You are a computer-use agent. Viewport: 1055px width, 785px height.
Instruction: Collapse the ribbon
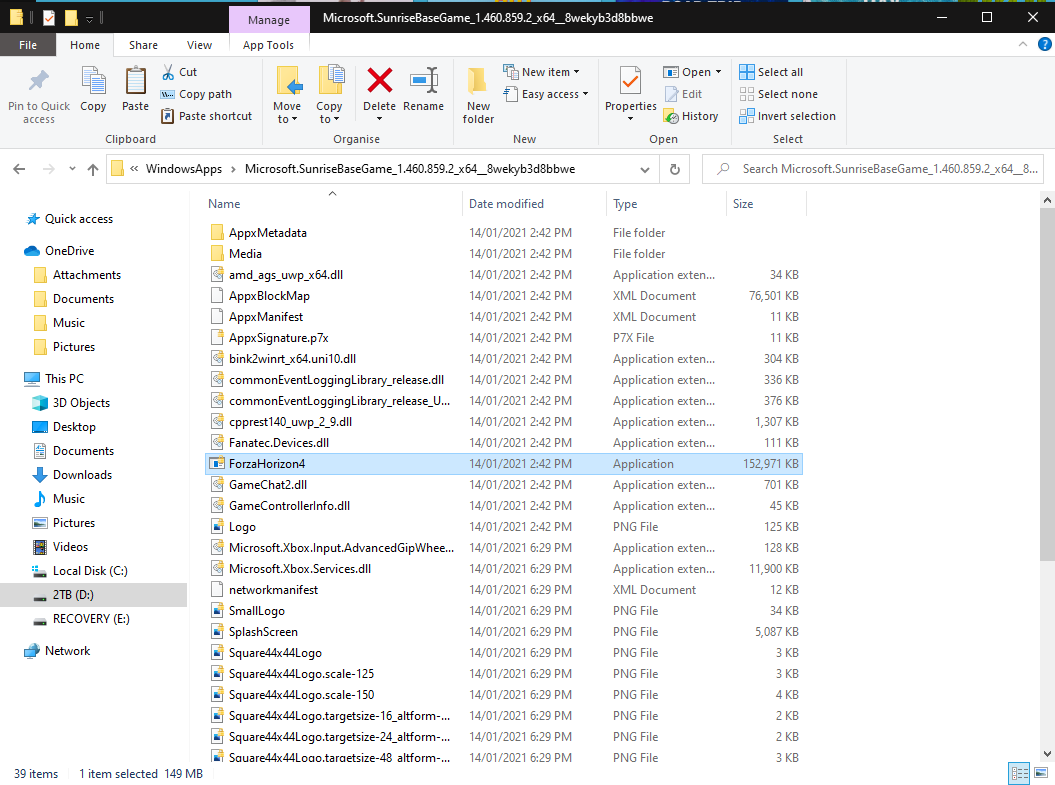coord(1023,44)
